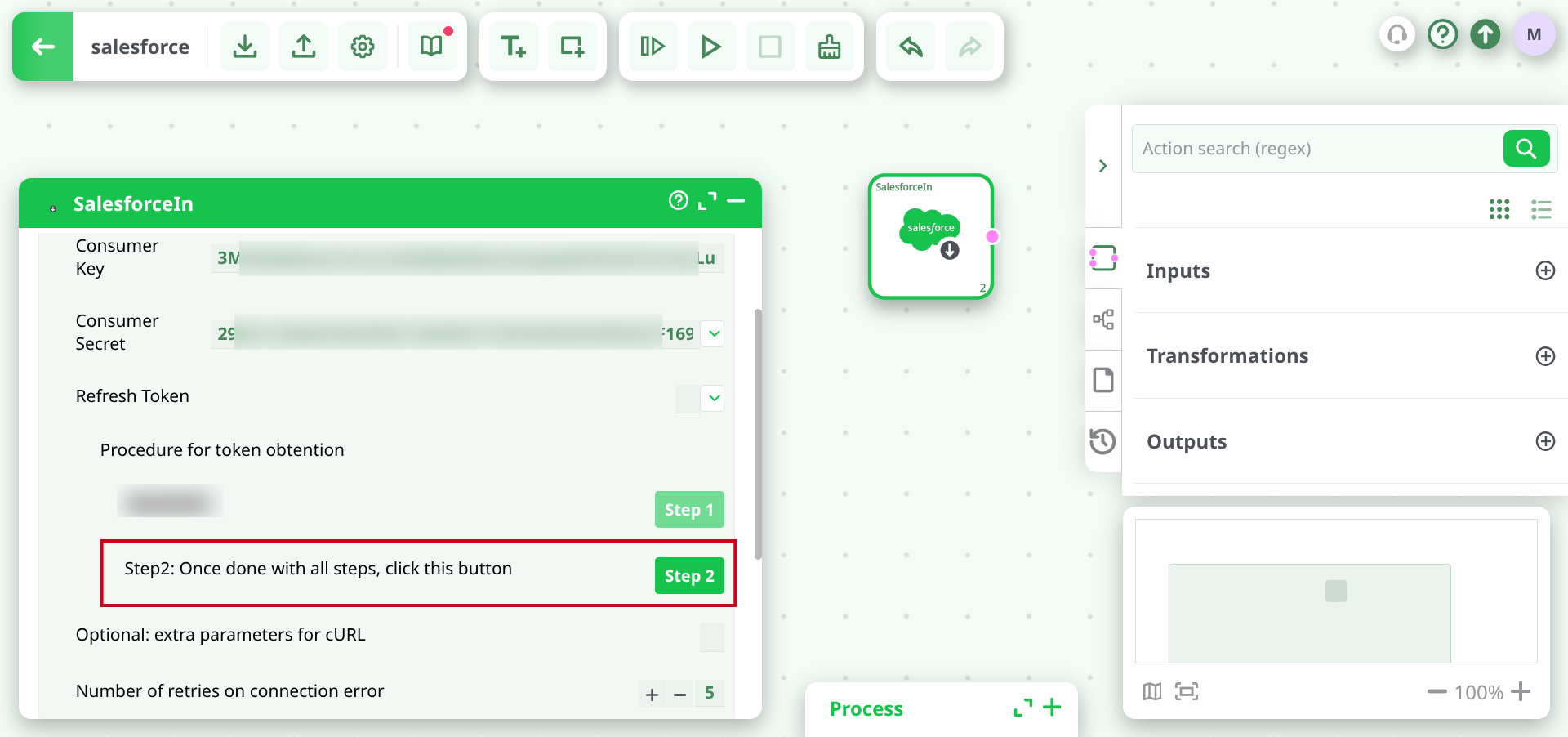
Task: Select the add text tool
Action: (x=514, y=47)
